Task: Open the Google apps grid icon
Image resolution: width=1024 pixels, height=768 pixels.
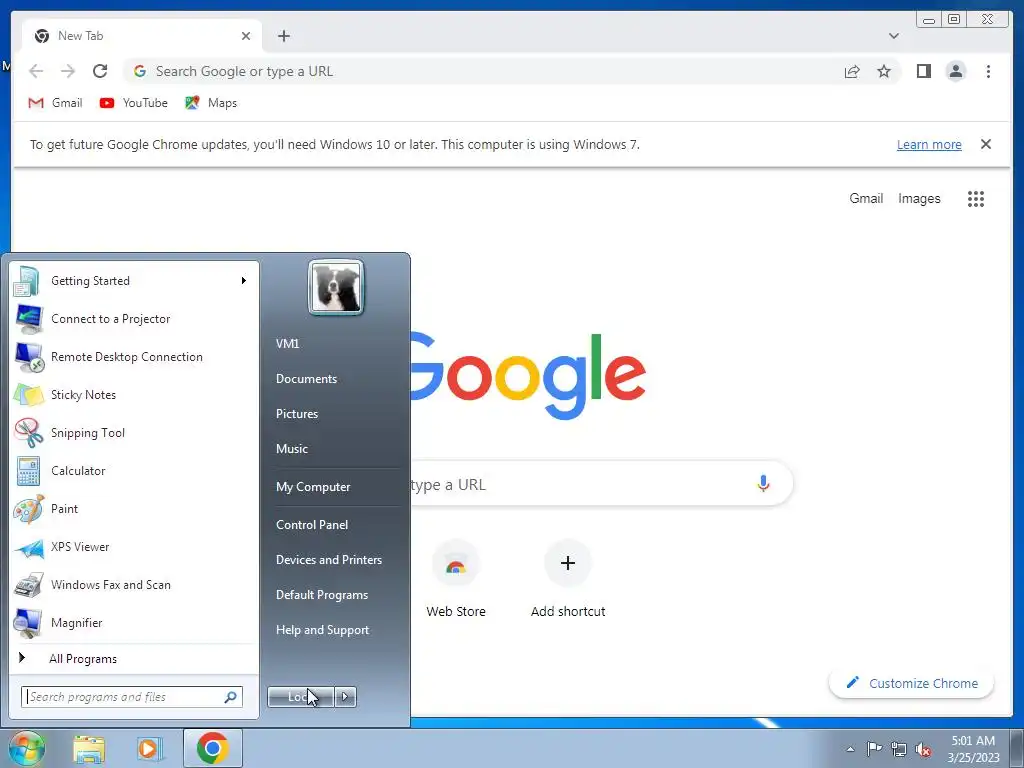Action: pyautogui.click(x=976, y=199)
